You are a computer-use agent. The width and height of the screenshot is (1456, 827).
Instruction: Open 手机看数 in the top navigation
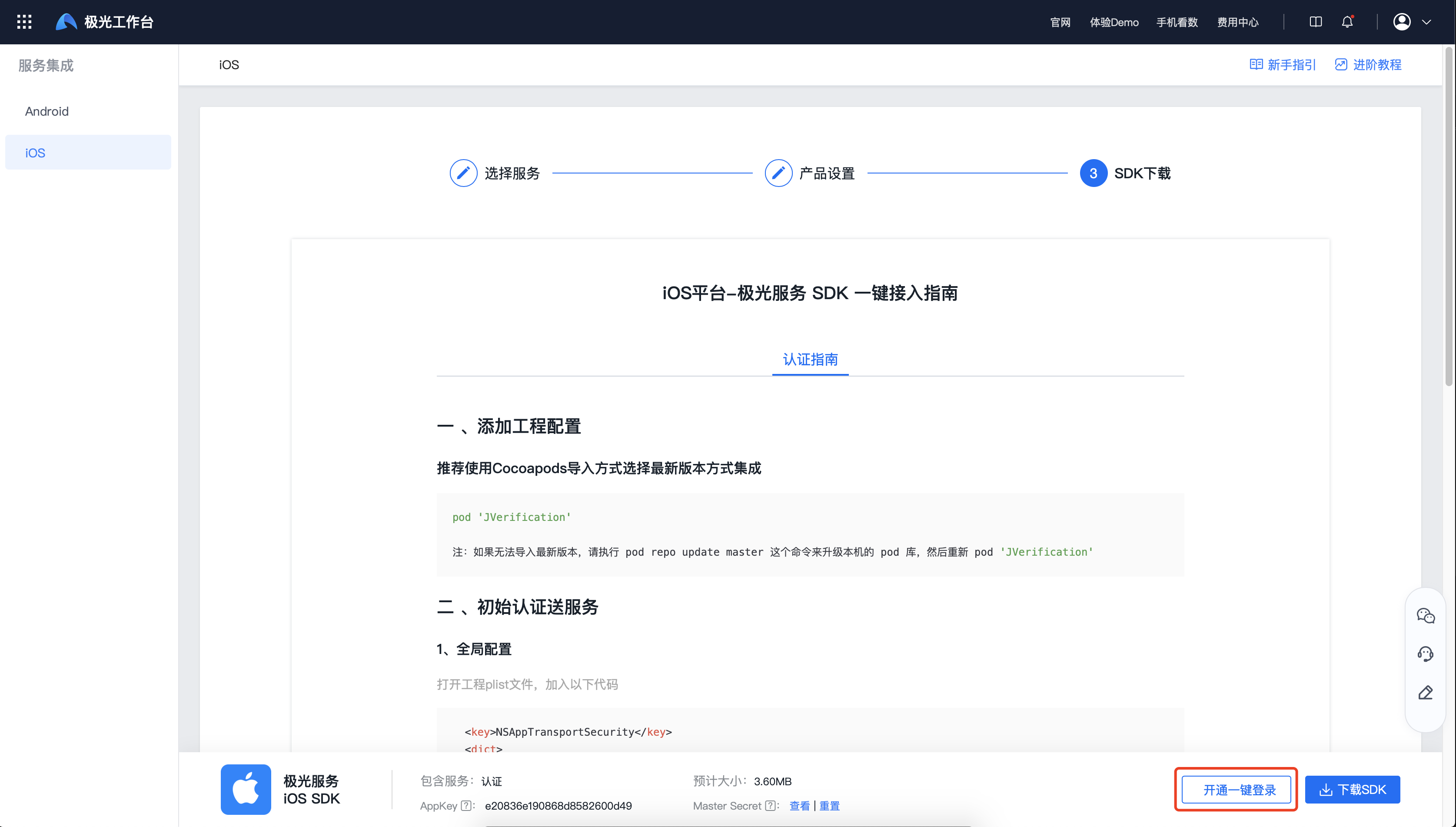[x=1177, y=22]
